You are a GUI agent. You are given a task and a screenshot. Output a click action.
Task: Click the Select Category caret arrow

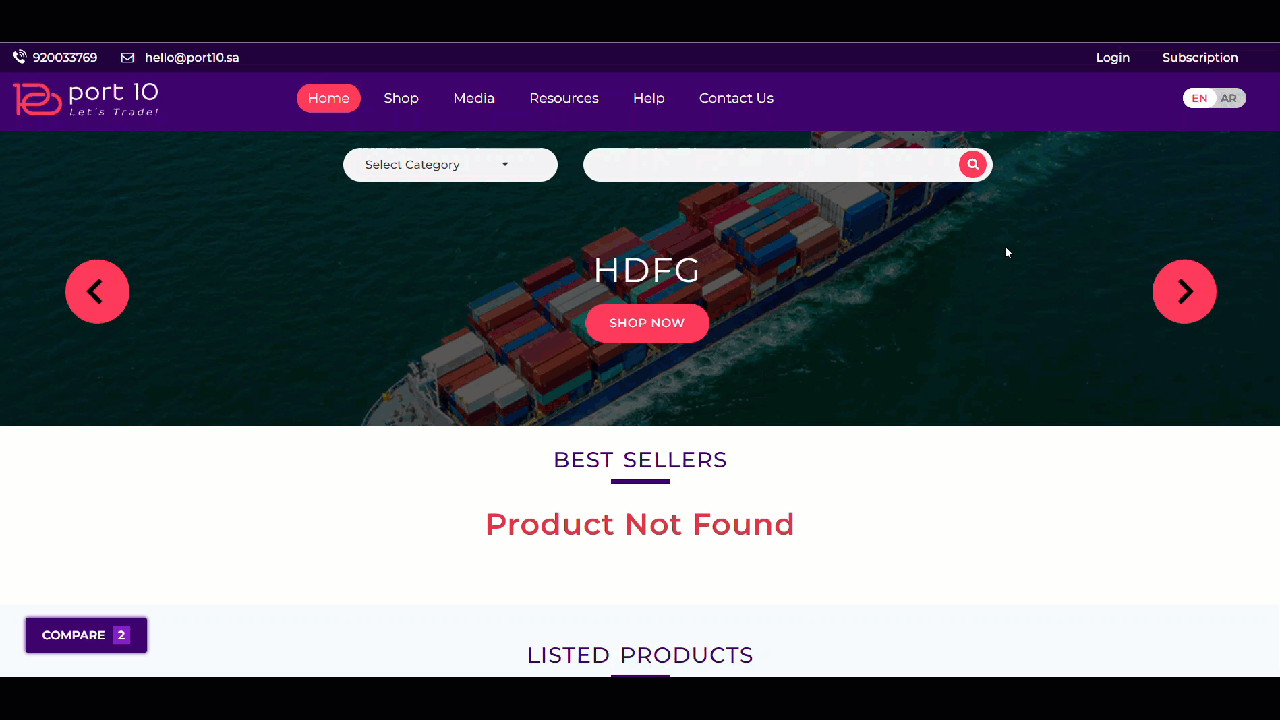[x=505, y=165]
